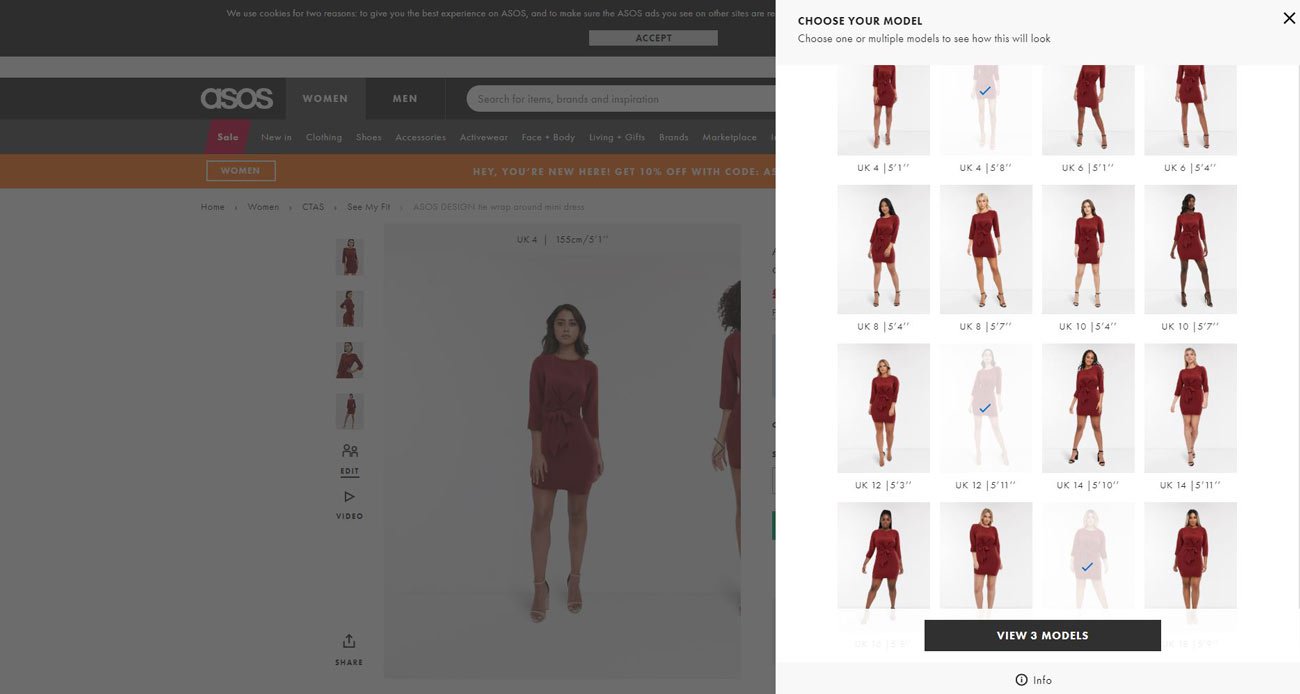Select the UK 8 5'4'' model
Screen dimensions: 1300x694
click(884, 250)
